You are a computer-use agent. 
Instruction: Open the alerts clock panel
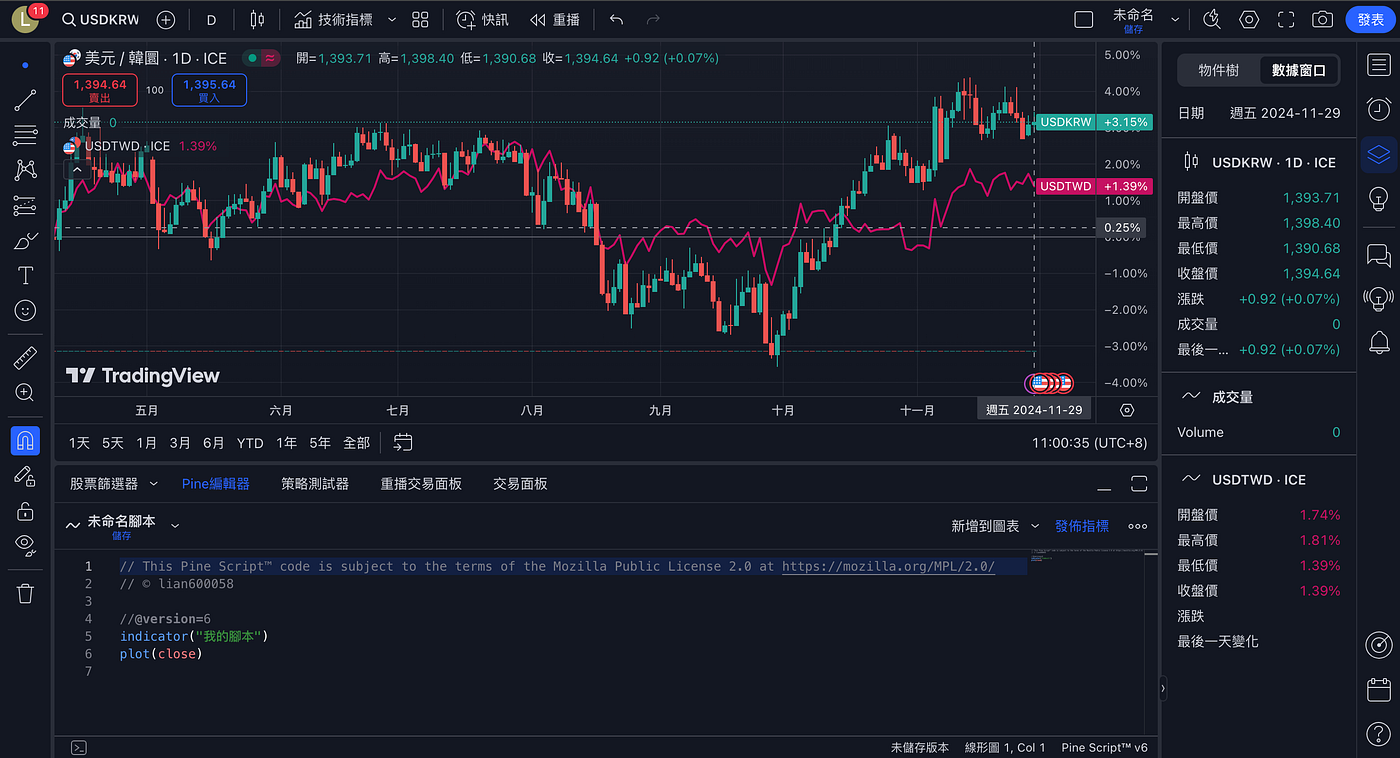click(x=1379, y=109)
